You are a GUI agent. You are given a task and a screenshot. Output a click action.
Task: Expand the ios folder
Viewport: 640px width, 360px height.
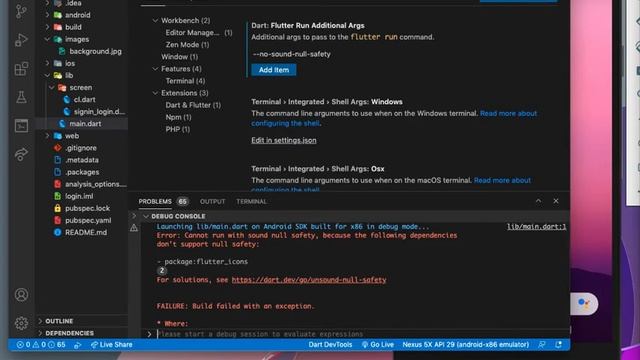click(47, 63)
